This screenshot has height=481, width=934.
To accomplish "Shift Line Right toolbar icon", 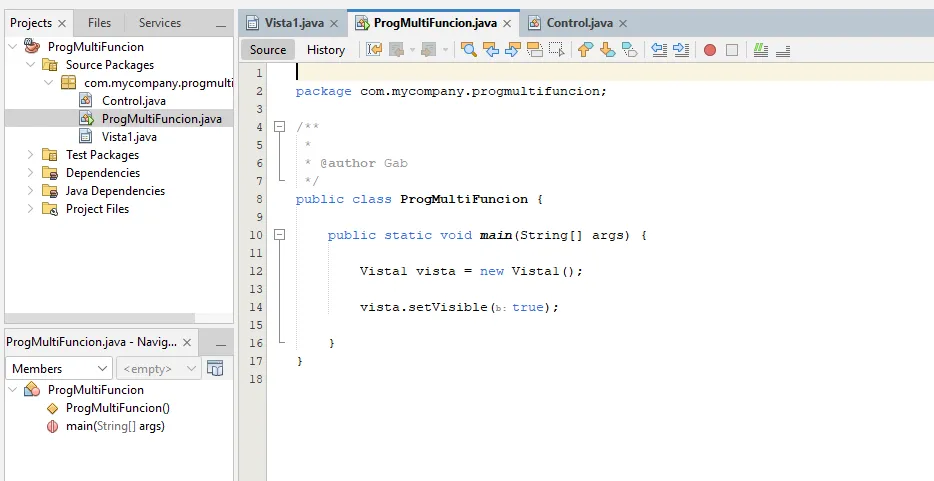I will (x=681, y=50).
